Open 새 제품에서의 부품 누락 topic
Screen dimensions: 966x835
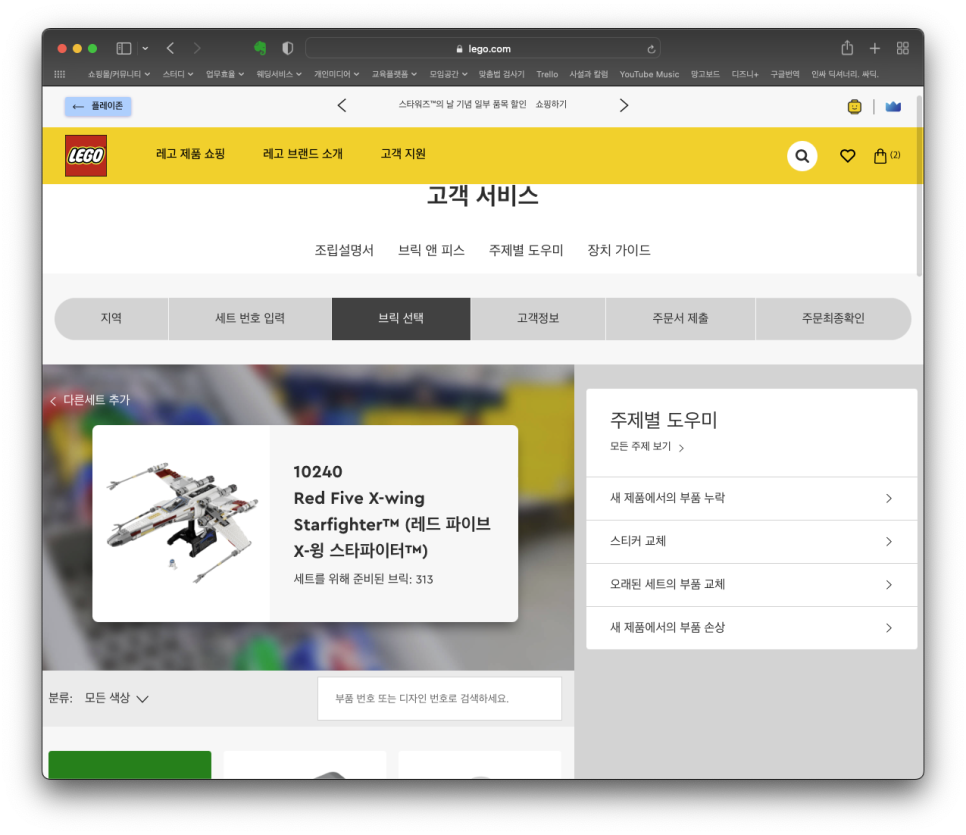pyautogui.click(x=751, y=498)
